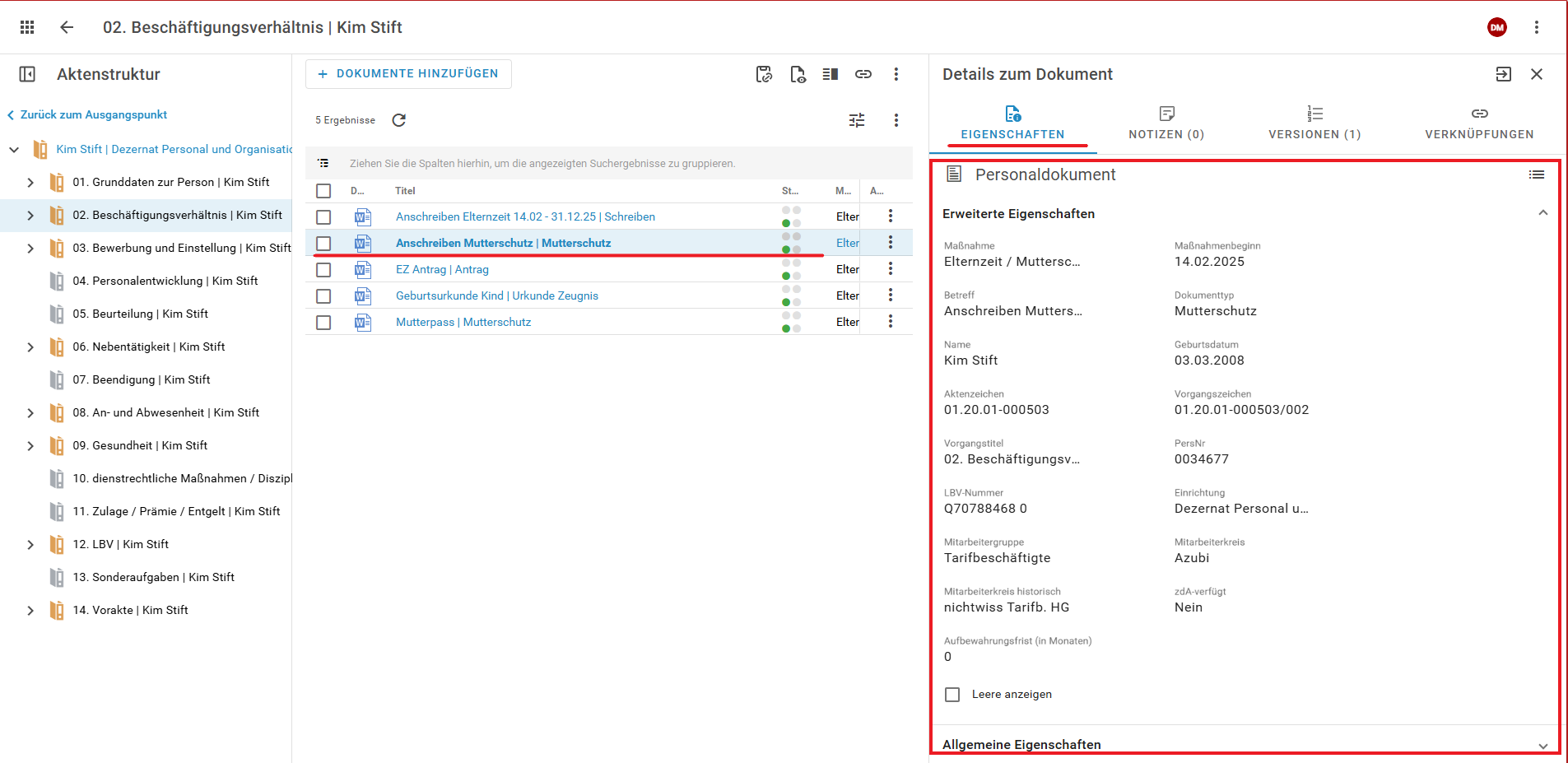
Task: Open row menu for Geburtsurkunde Kind
Action: 890,295
